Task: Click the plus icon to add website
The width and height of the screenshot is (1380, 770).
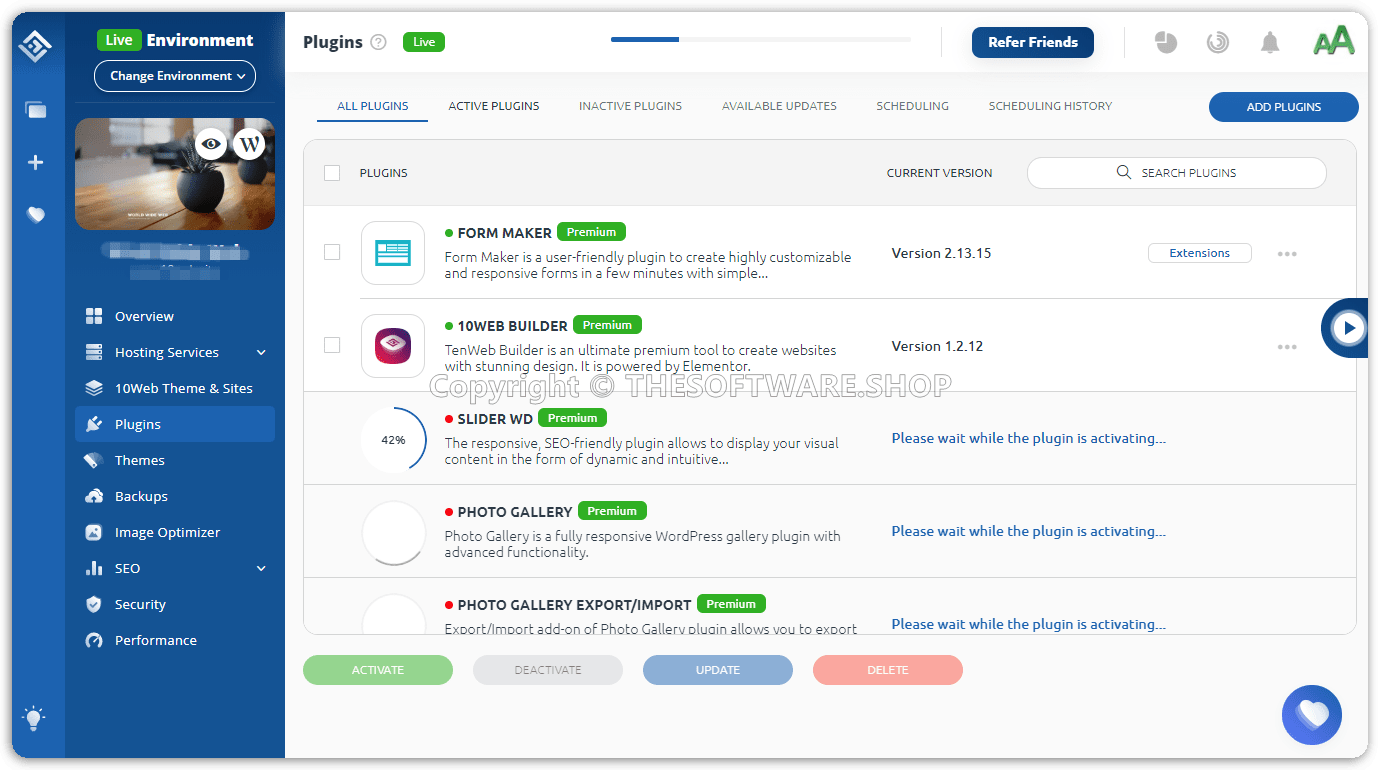Action: (x=36, y=162)
